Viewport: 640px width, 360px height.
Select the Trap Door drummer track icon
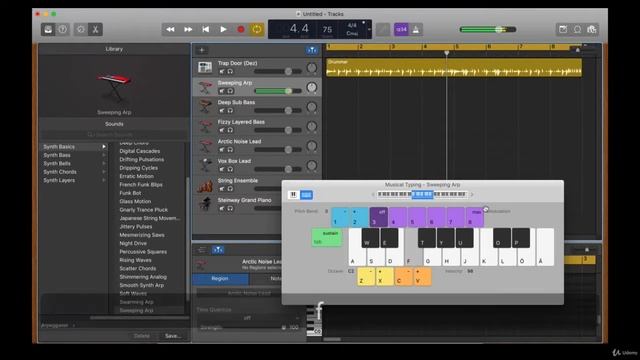pos(205,67)
